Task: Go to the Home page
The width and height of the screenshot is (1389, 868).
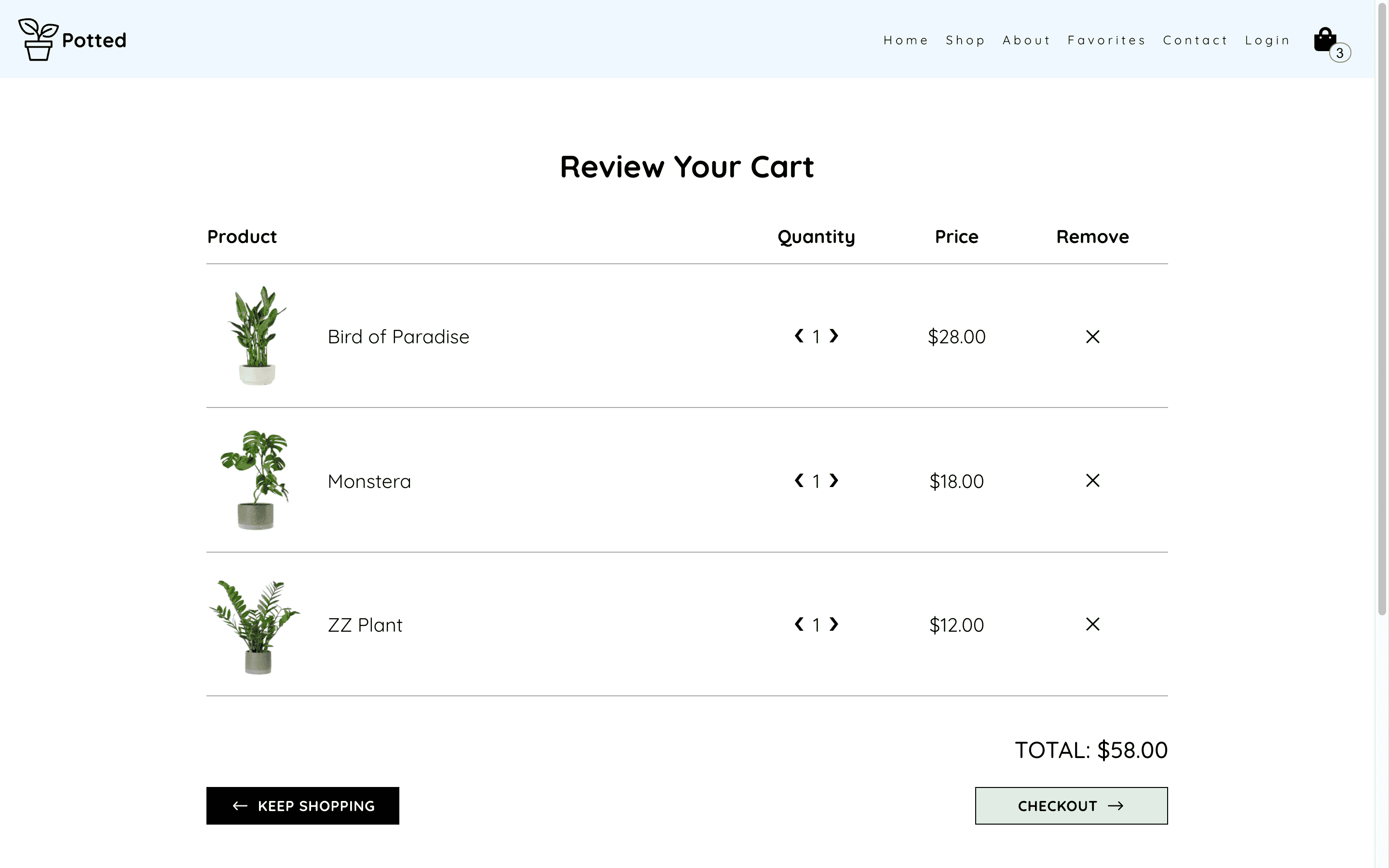Action: click(x=905, y=40)
